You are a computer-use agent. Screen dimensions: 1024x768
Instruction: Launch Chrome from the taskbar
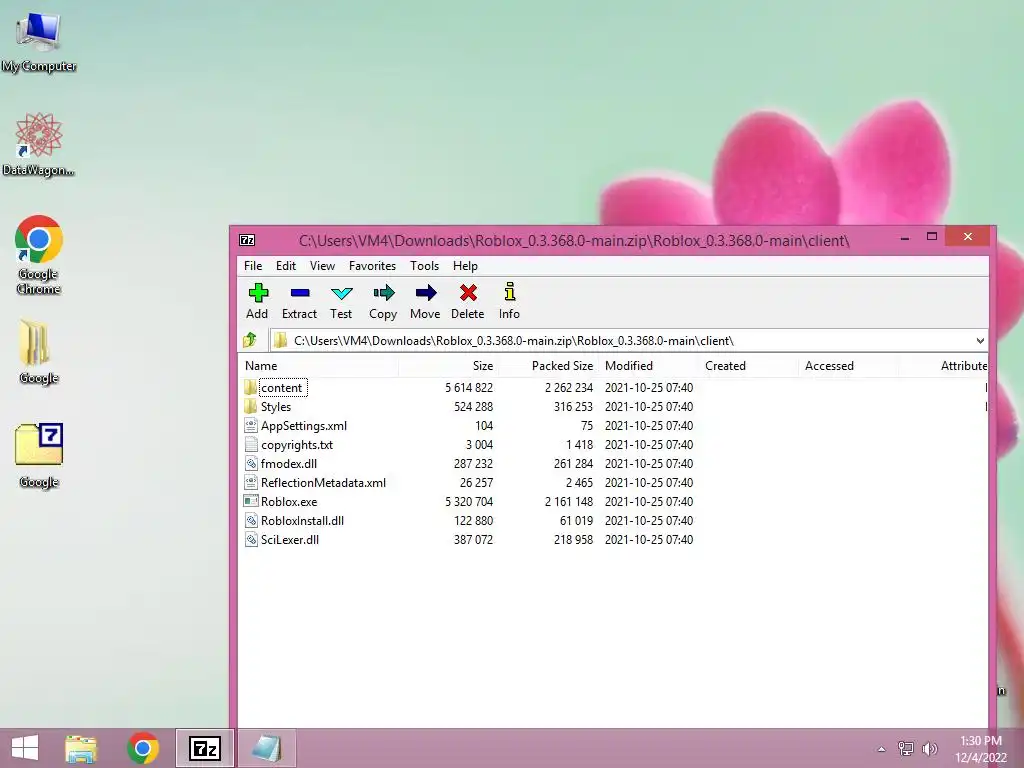(x=143, y=748)
